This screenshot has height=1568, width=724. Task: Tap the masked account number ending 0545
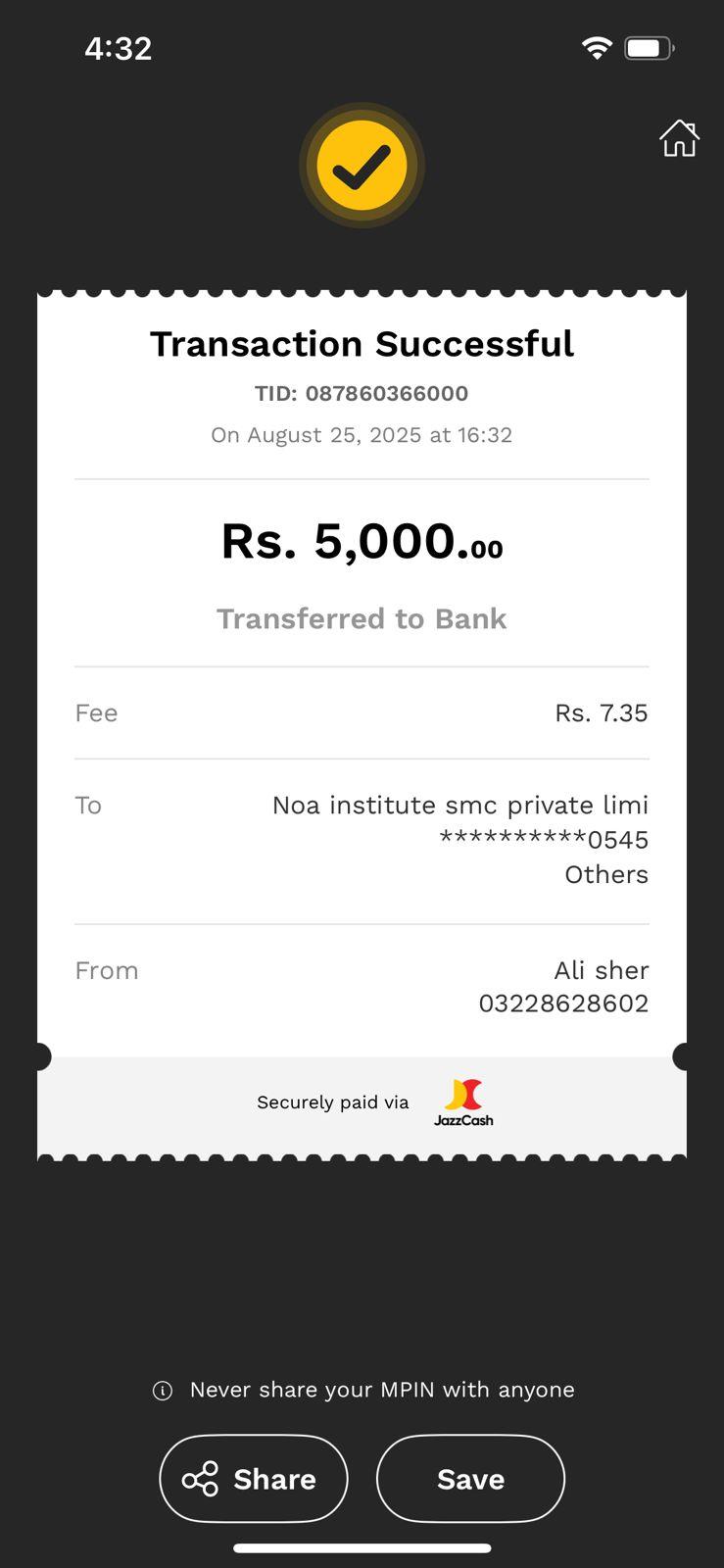point(544,840)
